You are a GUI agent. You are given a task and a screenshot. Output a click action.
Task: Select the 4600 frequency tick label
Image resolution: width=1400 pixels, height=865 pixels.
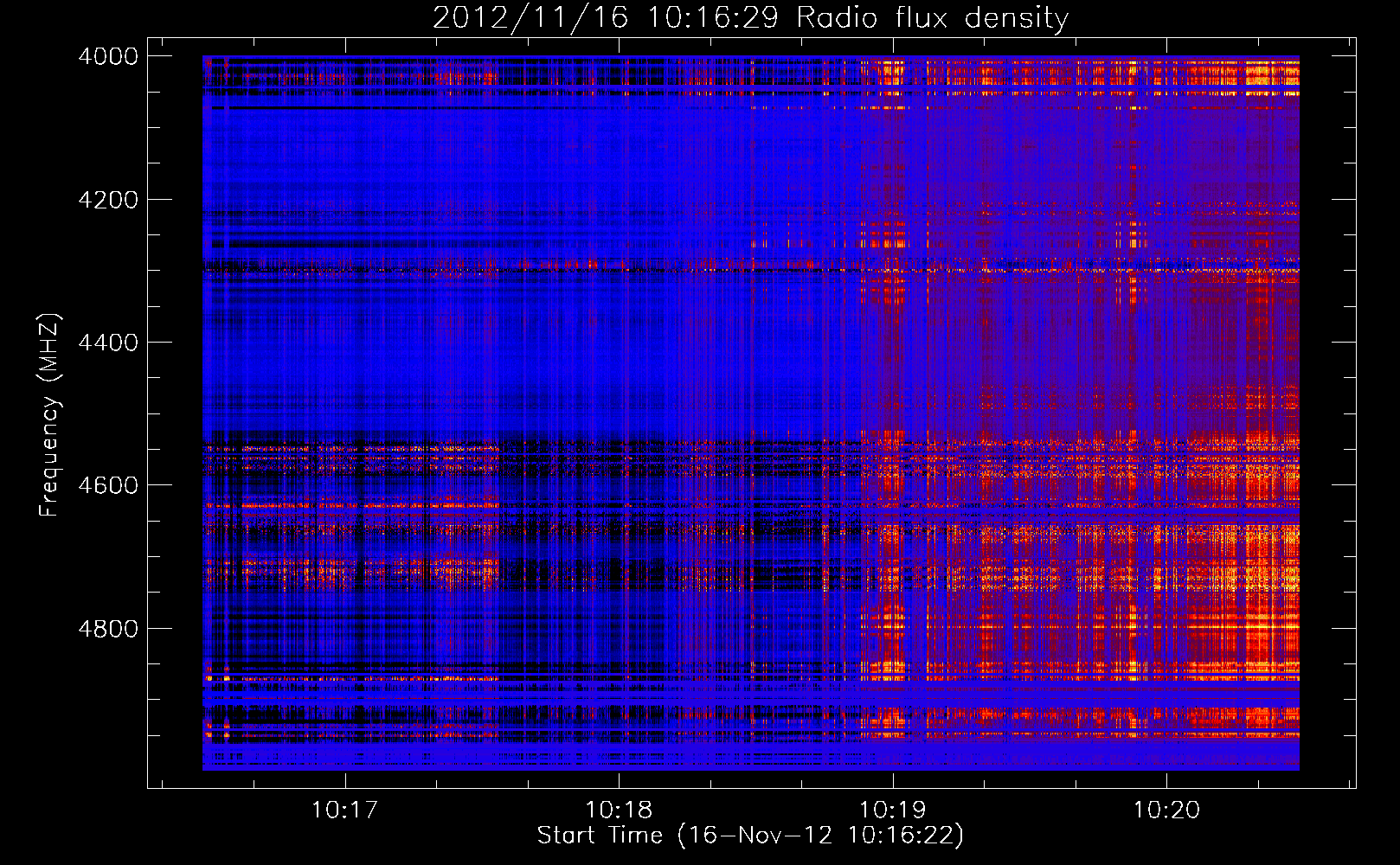pyautogui.click(x=108, y=485)
